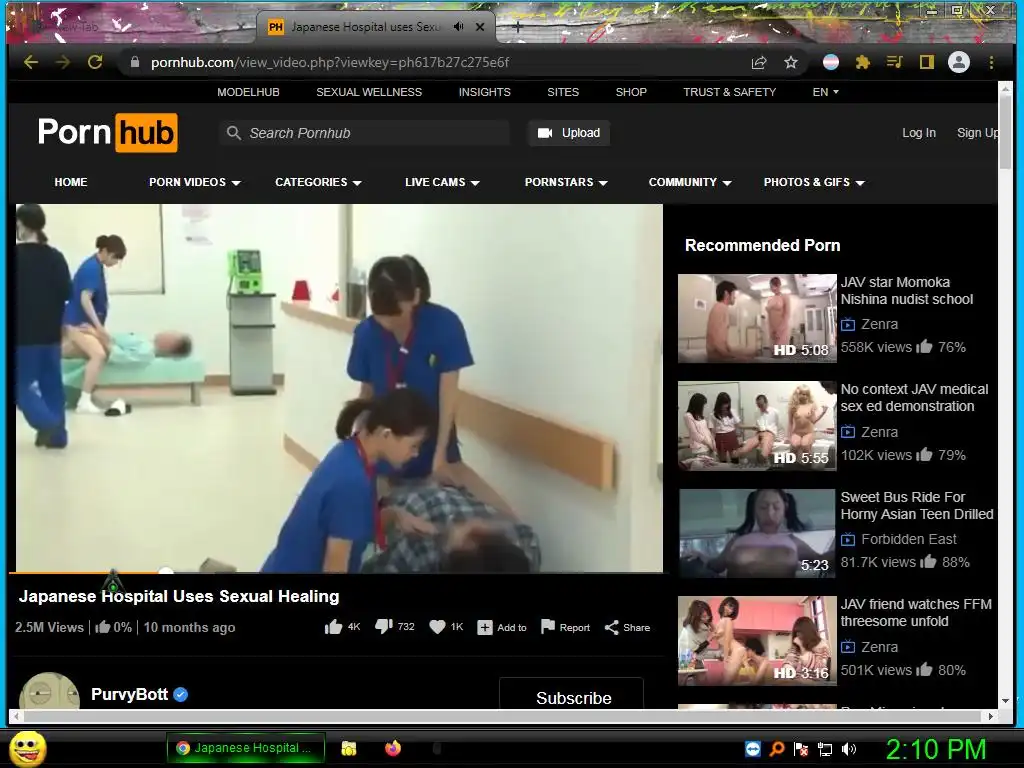
Task: Toggle the favorite heart showing 1K
Action: click(x=437, y=627)
